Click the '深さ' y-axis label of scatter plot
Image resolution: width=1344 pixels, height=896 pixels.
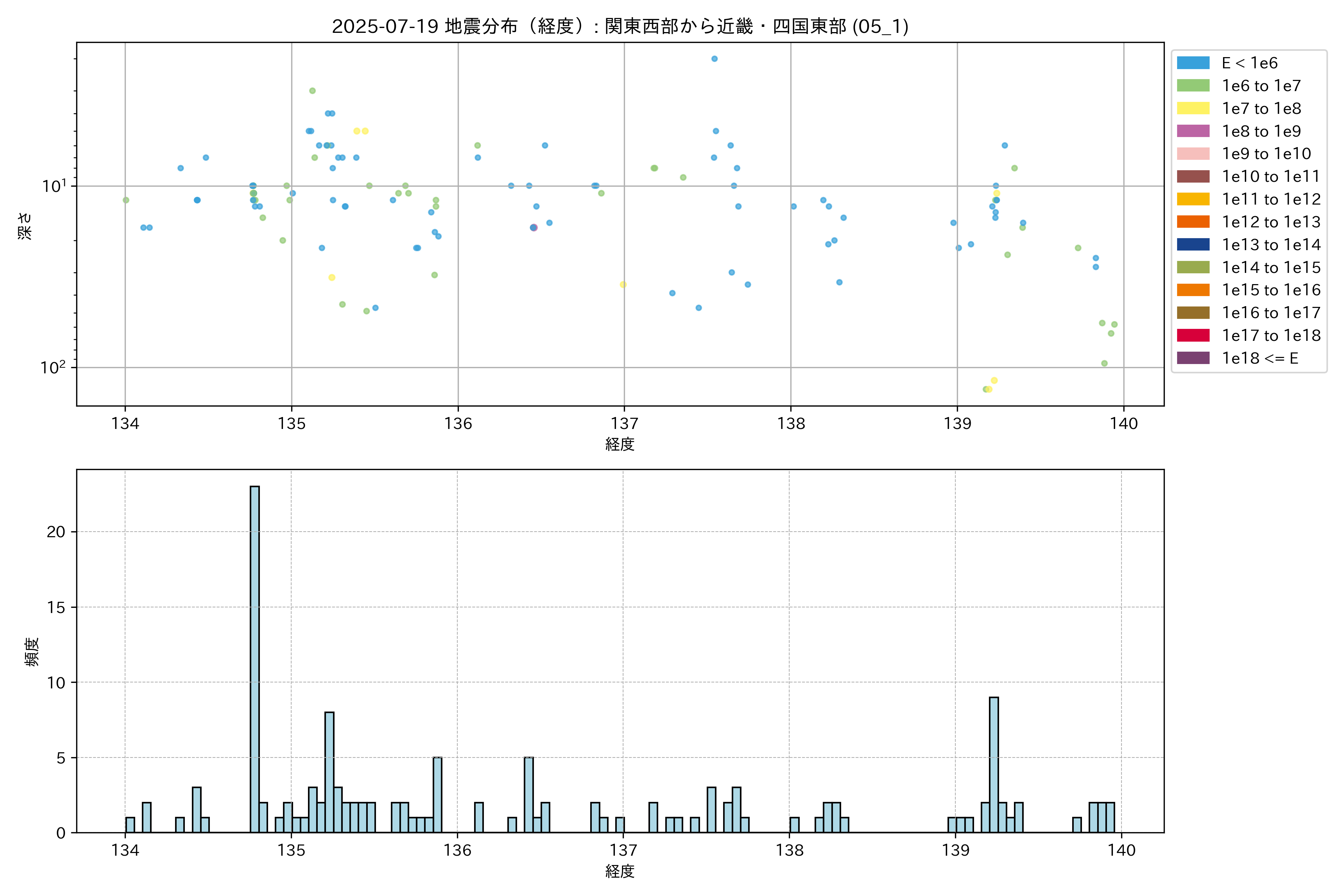[25, 226]
